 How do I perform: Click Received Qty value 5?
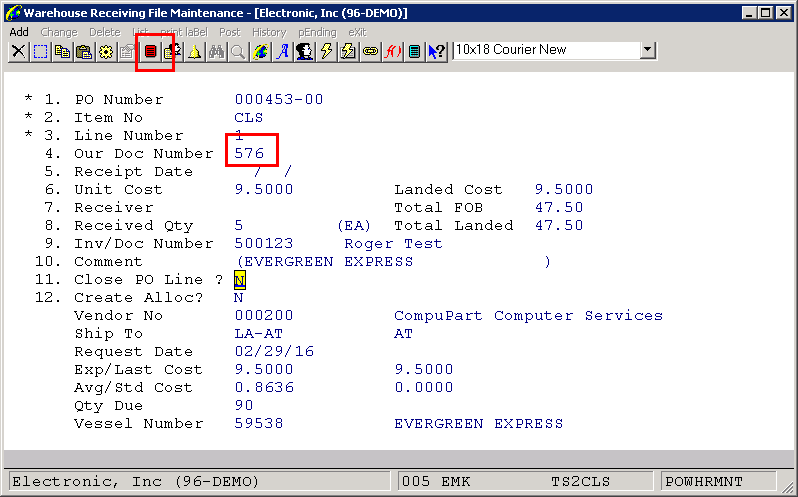point(239,225)
